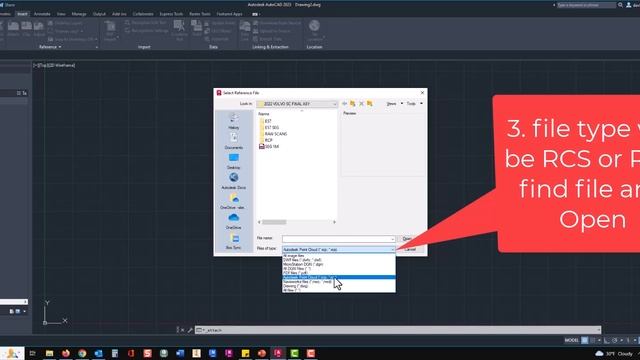Click the create new folder icon
Image resolution: width=640 pixels, height=360 pixels.
(x=370, y=104)
